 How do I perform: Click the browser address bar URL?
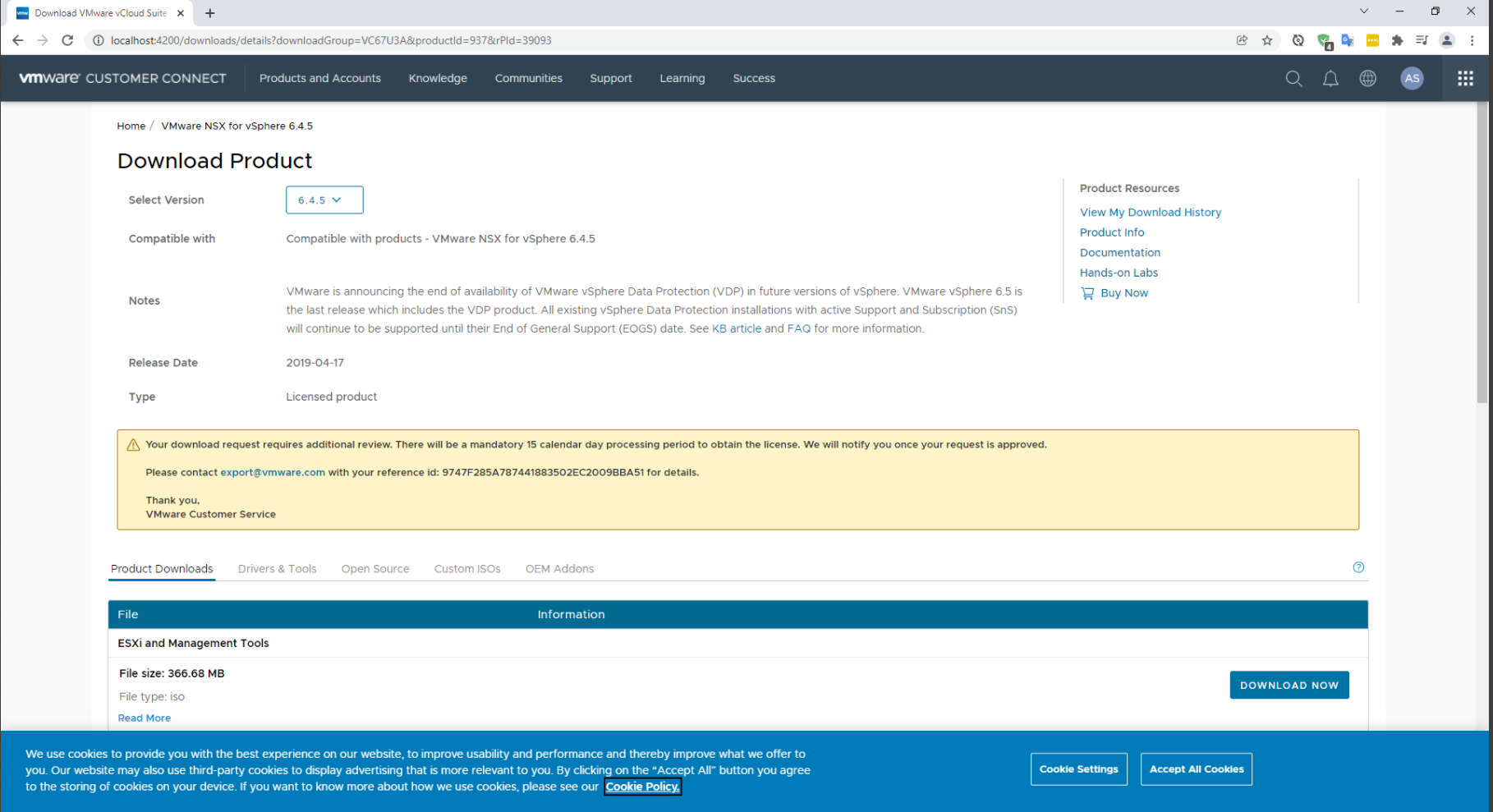[x=331, y=40]
